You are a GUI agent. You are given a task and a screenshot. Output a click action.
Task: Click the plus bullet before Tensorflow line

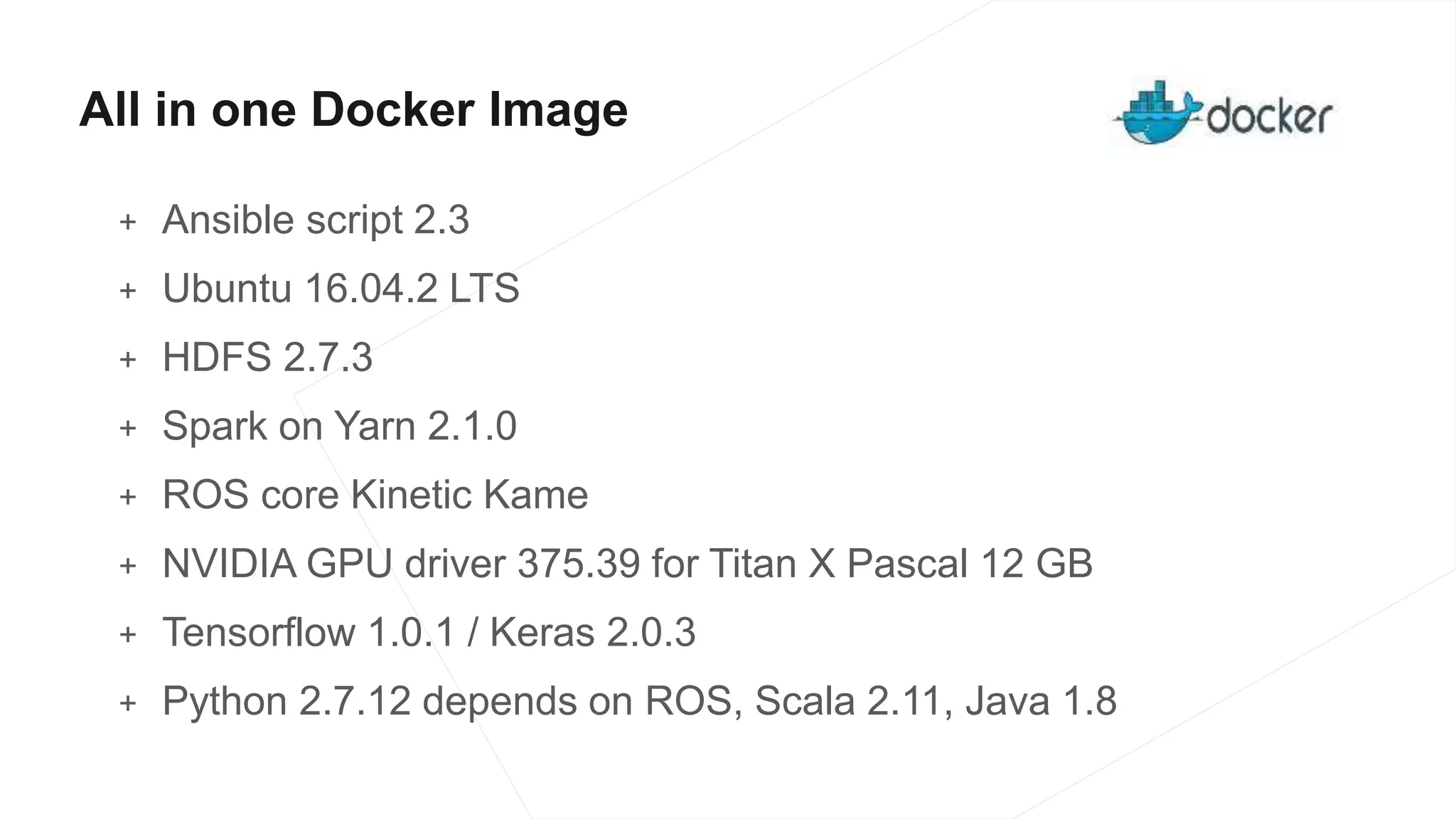tap(128, 634)
